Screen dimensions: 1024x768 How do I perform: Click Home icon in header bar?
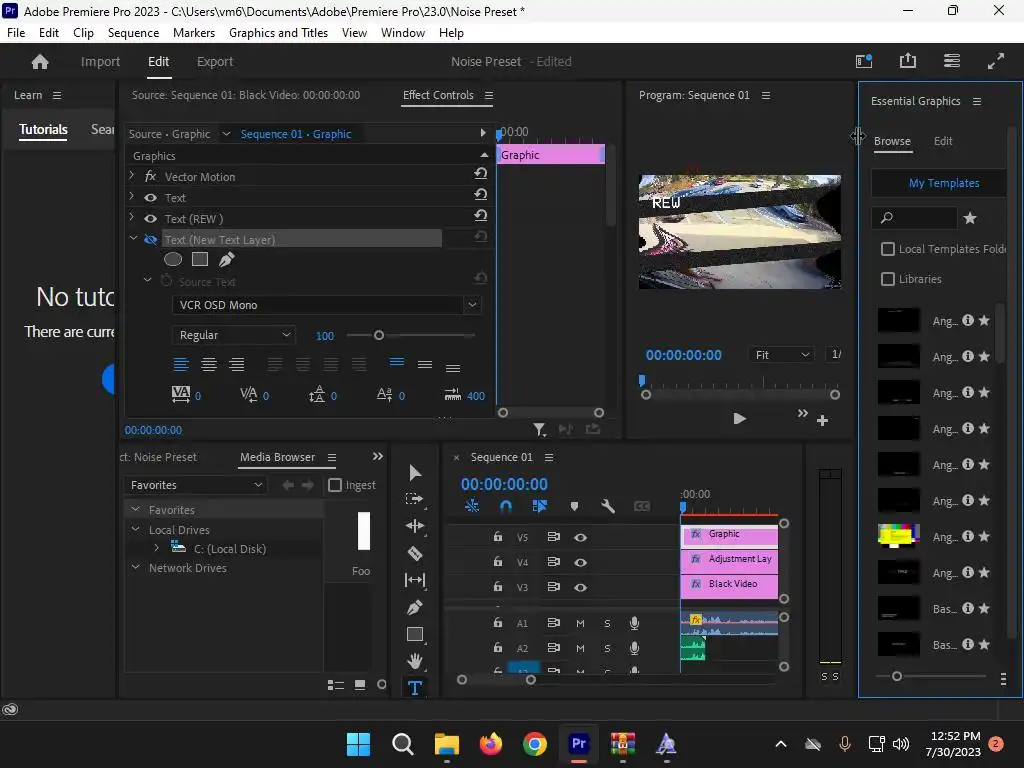40,61
